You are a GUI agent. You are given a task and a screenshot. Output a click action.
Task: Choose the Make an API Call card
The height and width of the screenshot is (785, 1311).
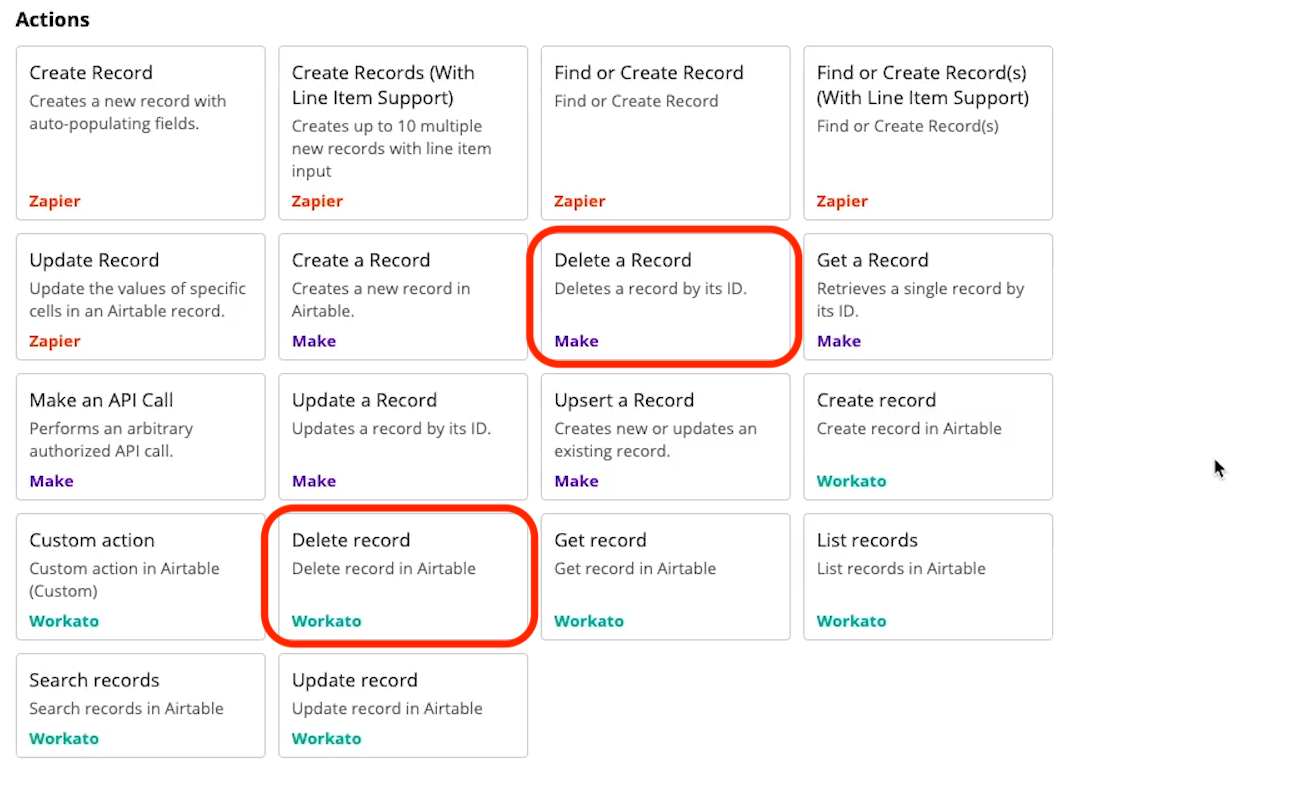[x=140, y=436]
